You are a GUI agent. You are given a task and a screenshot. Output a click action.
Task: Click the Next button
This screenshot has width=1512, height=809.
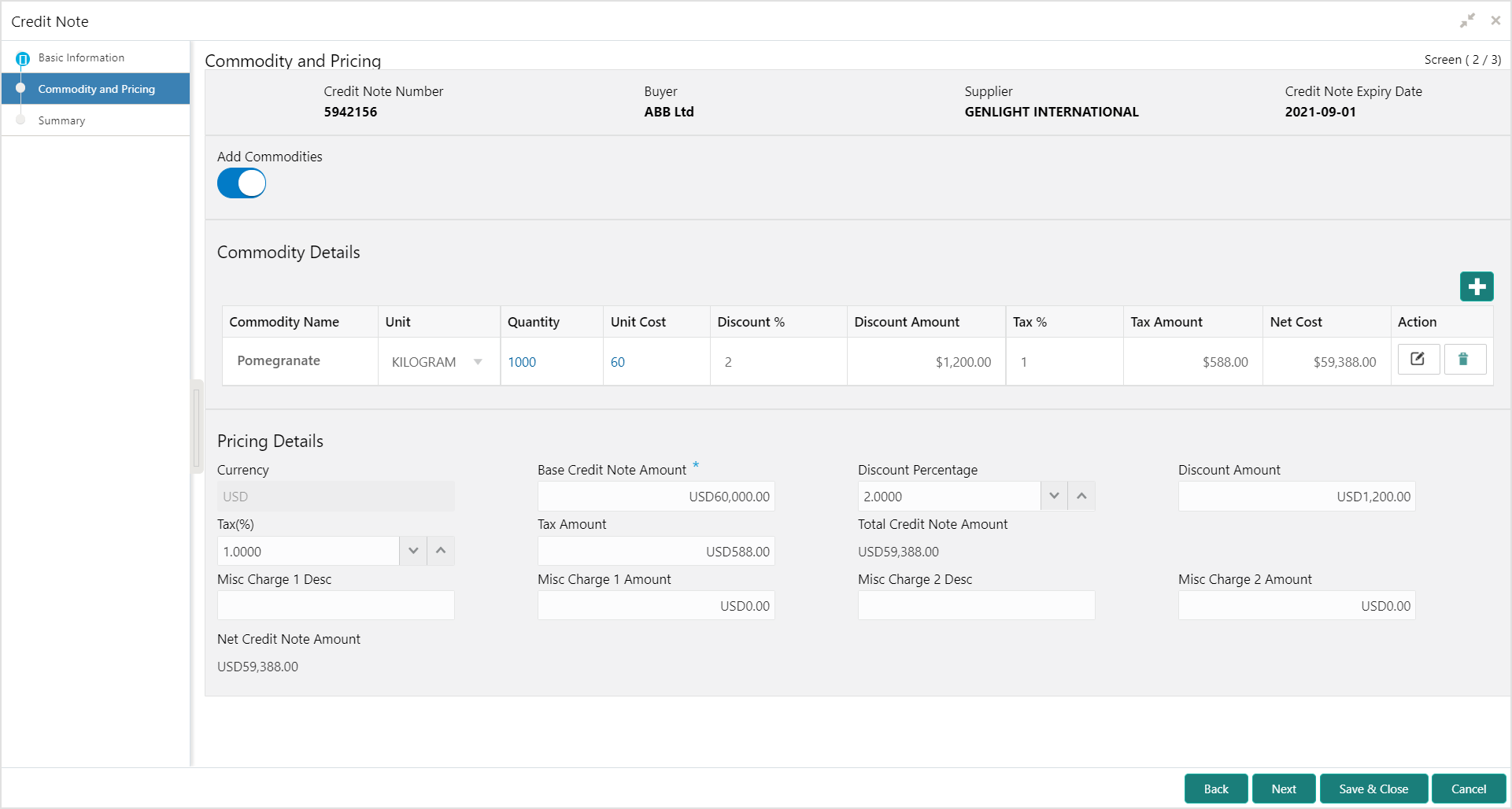[1284, 789]
